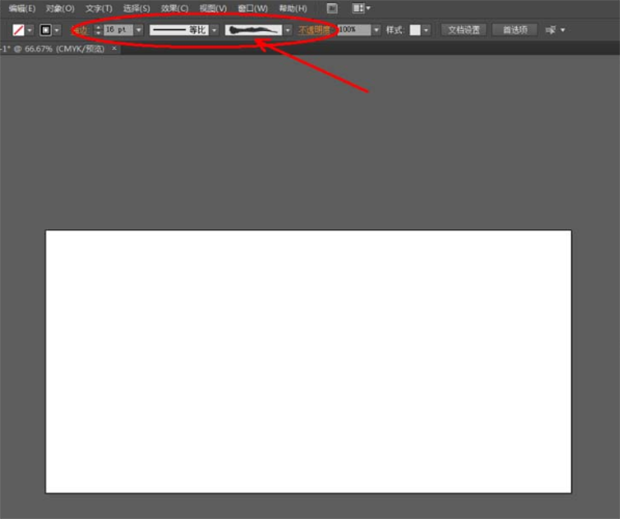Viewport: 620px width, 519px height.
Task: Click the 100% opacity field
Action: click(x=354, y=30)
